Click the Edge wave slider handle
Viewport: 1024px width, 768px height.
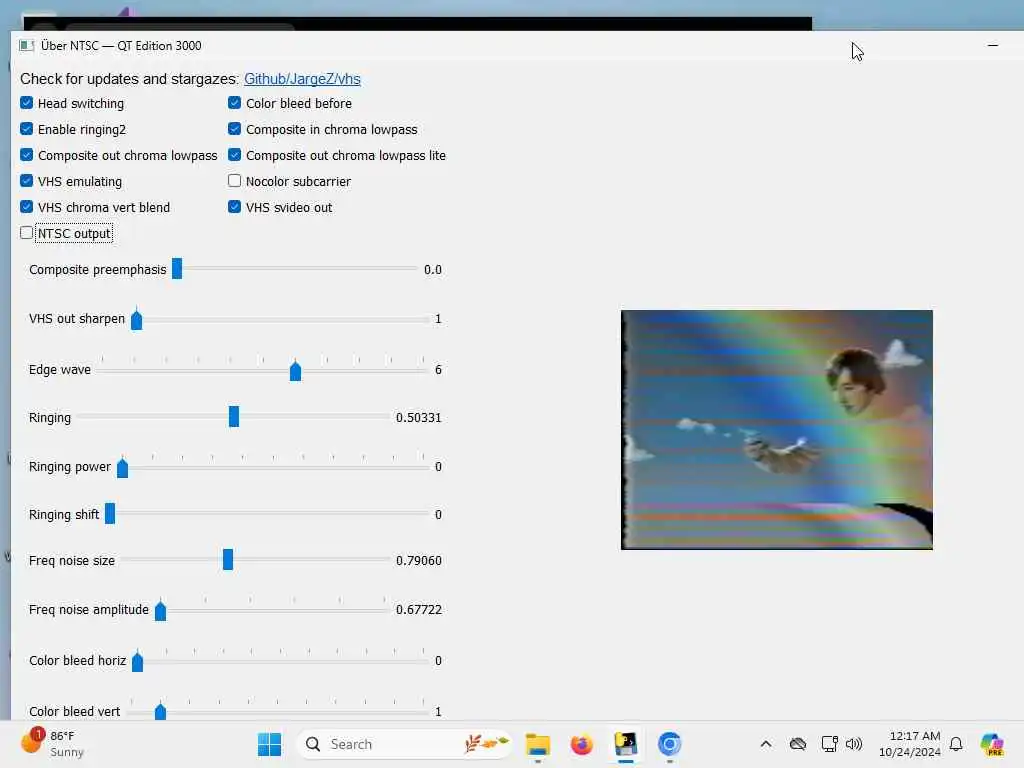[x=295, y=370]
